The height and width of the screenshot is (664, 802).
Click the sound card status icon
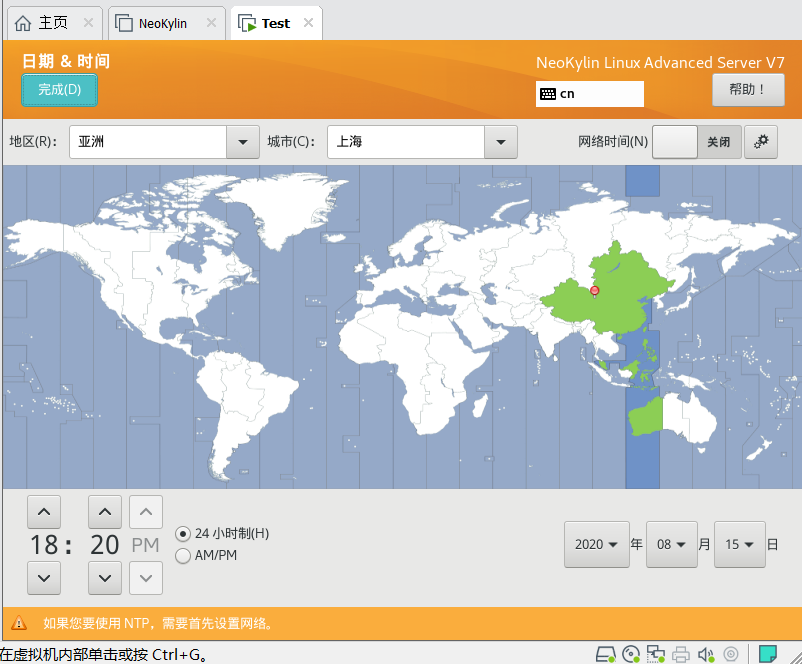click(x=706, y=654)
